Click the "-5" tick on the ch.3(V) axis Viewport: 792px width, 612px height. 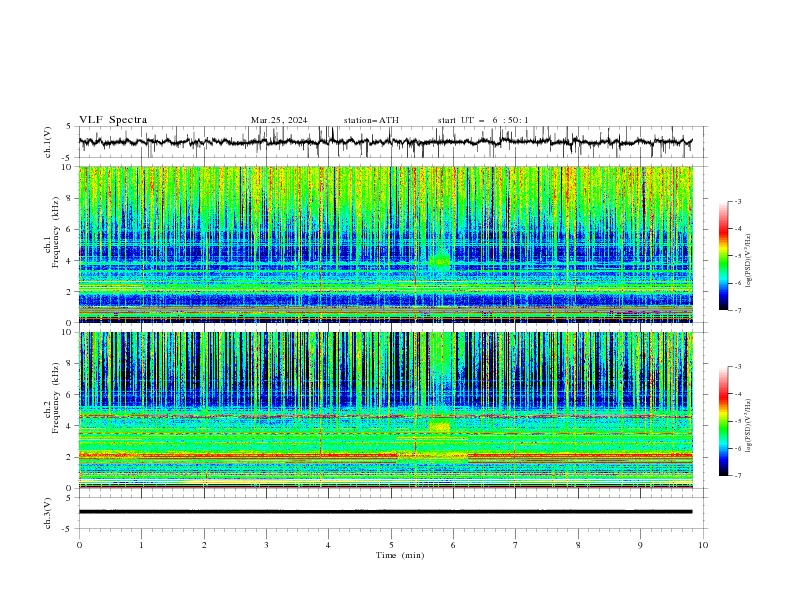(66, 529)
